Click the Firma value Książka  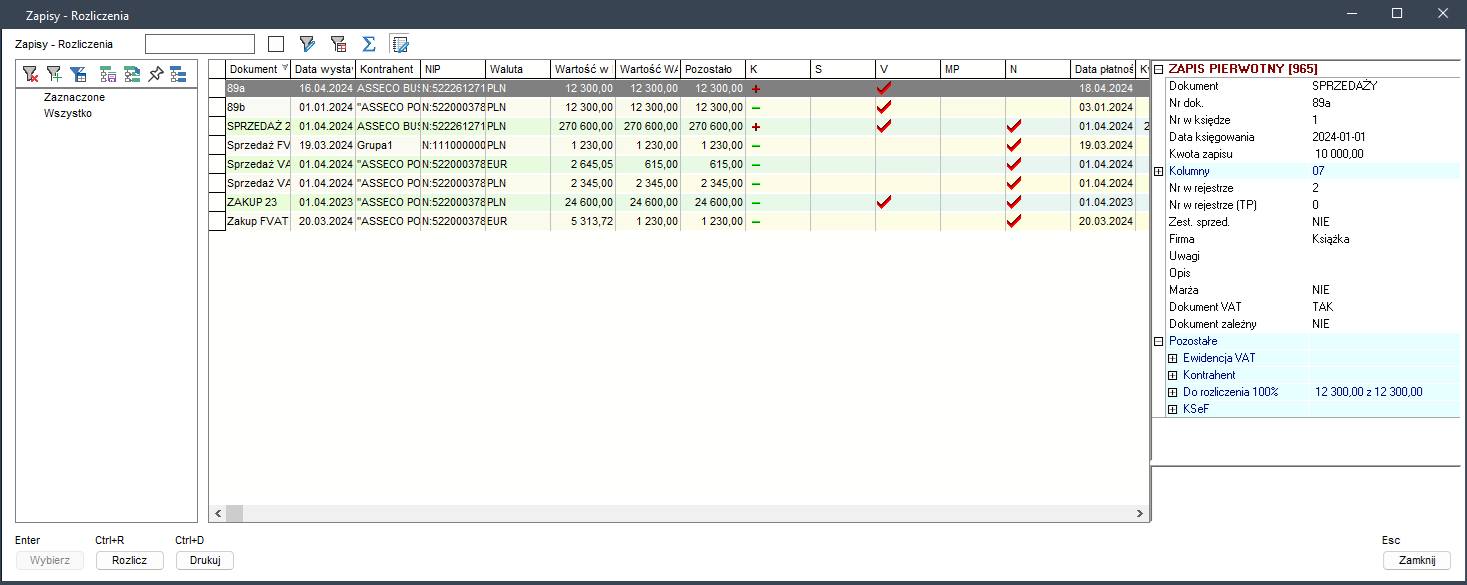click(1331, 239)
